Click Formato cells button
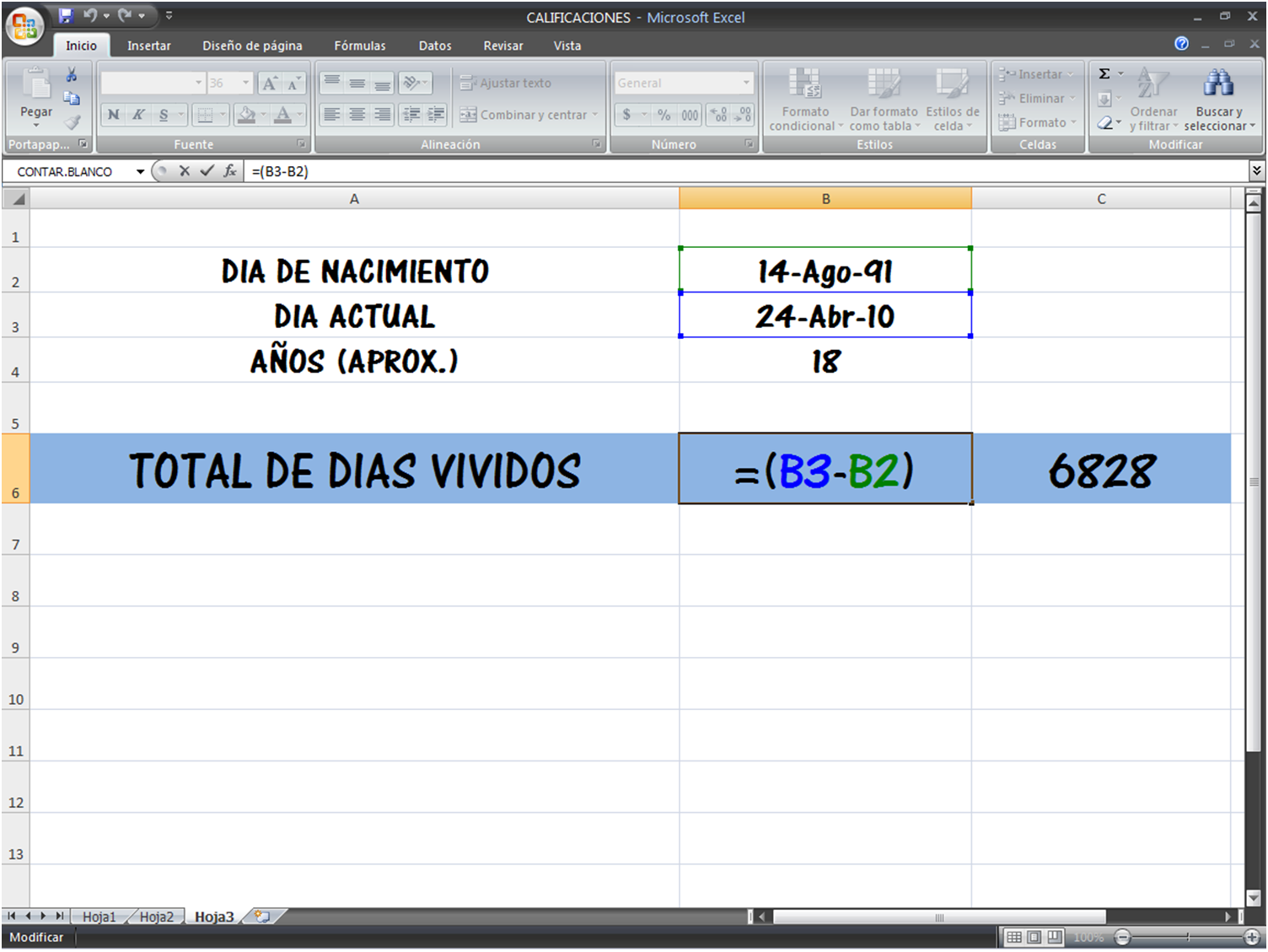 [x=1037, y=122]
